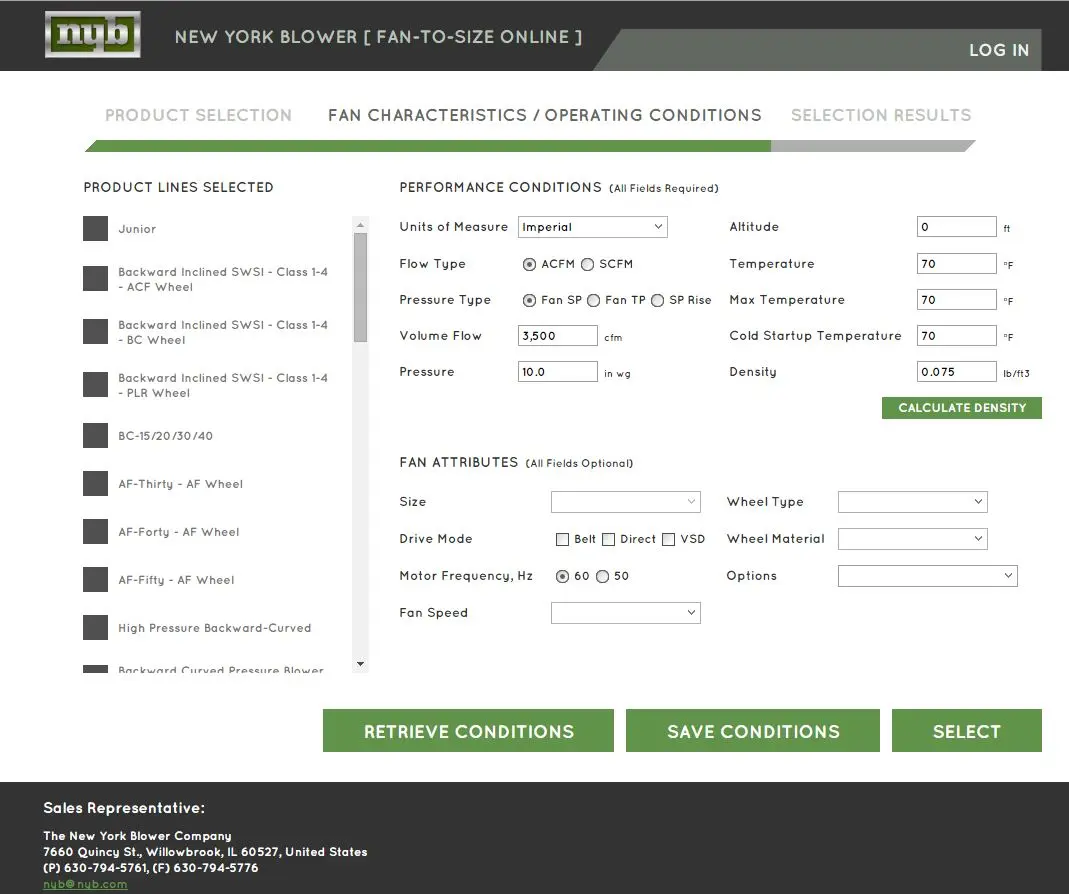Select 50 Hz motor frequency
Screen dimensions: 1069x894
click(x=603, y=576)
